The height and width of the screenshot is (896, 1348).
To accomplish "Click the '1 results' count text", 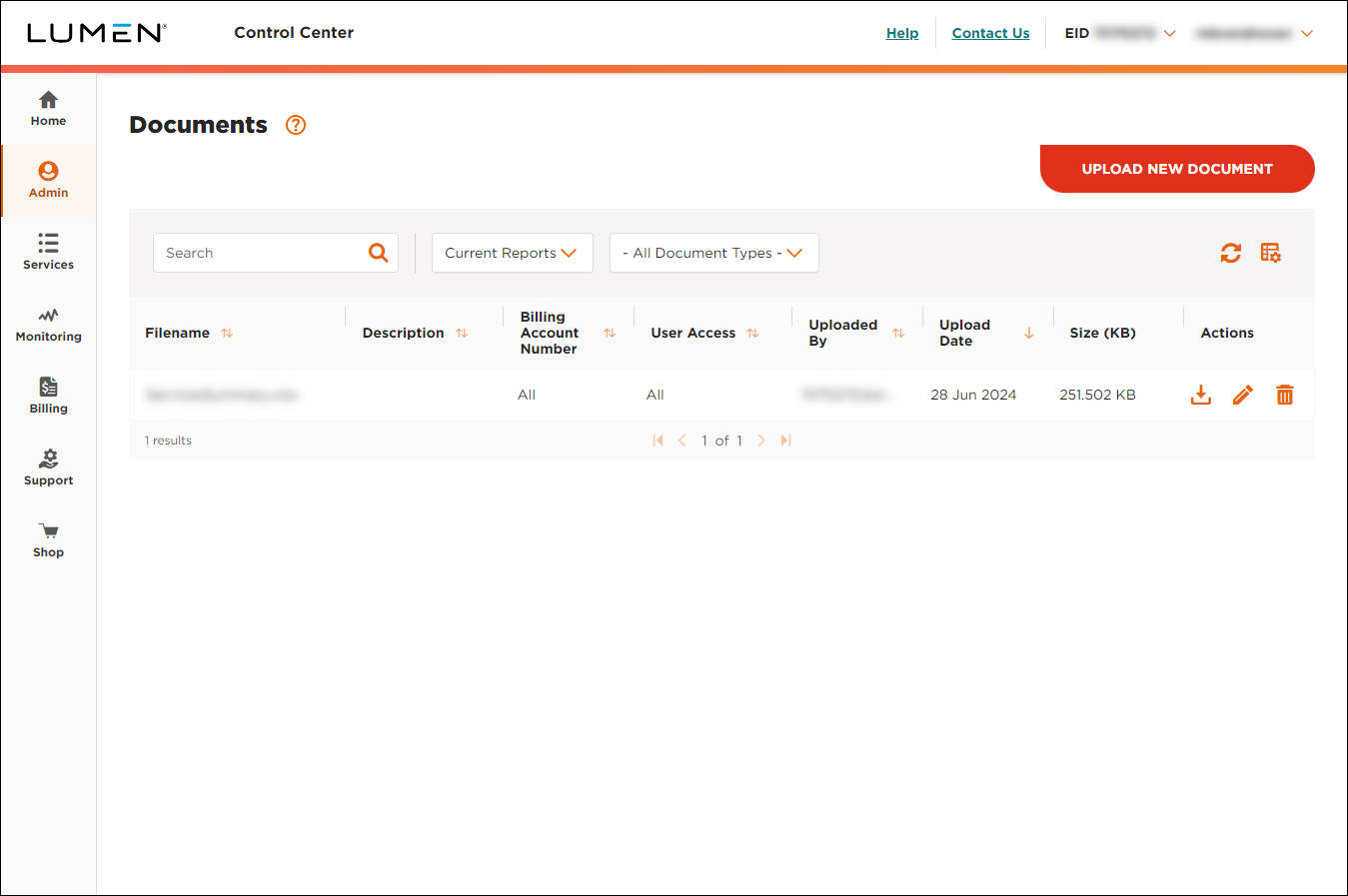I will point(168,441).
